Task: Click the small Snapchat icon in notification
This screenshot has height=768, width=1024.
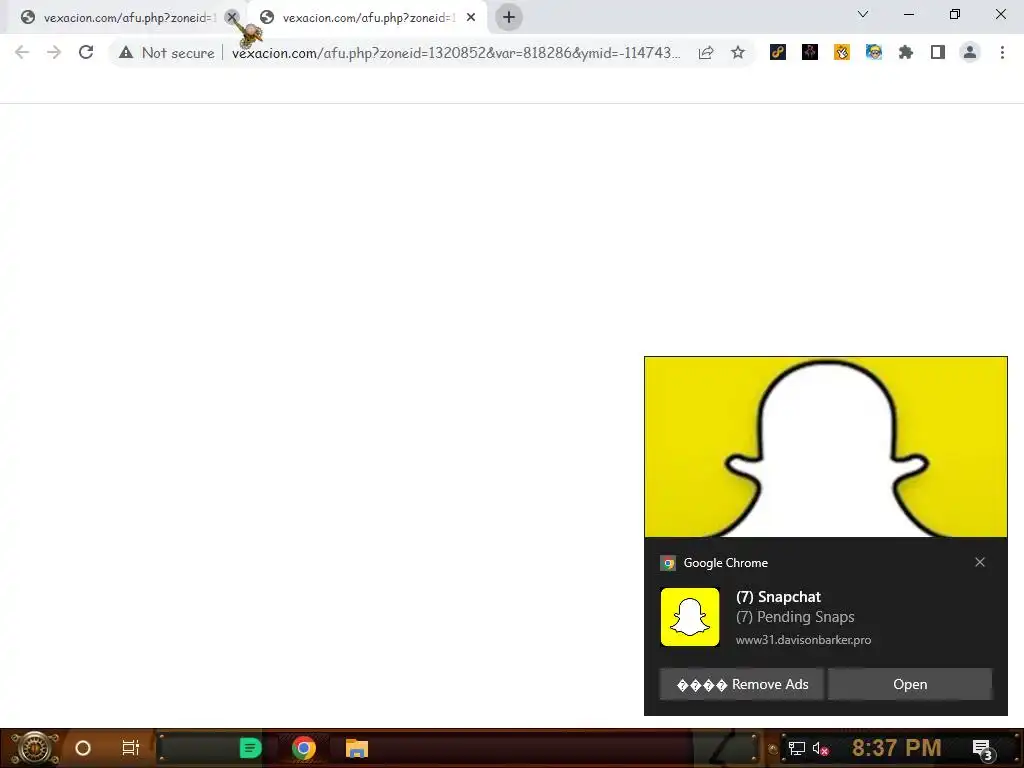Action: [x=690, y=617]
